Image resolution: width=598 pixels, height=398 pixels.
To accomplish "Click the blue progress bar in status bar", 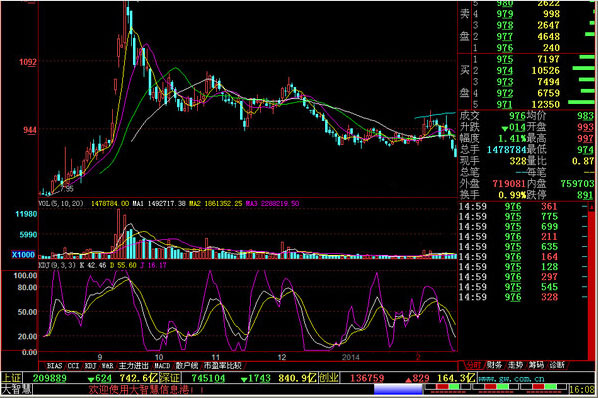I will 398,389.
